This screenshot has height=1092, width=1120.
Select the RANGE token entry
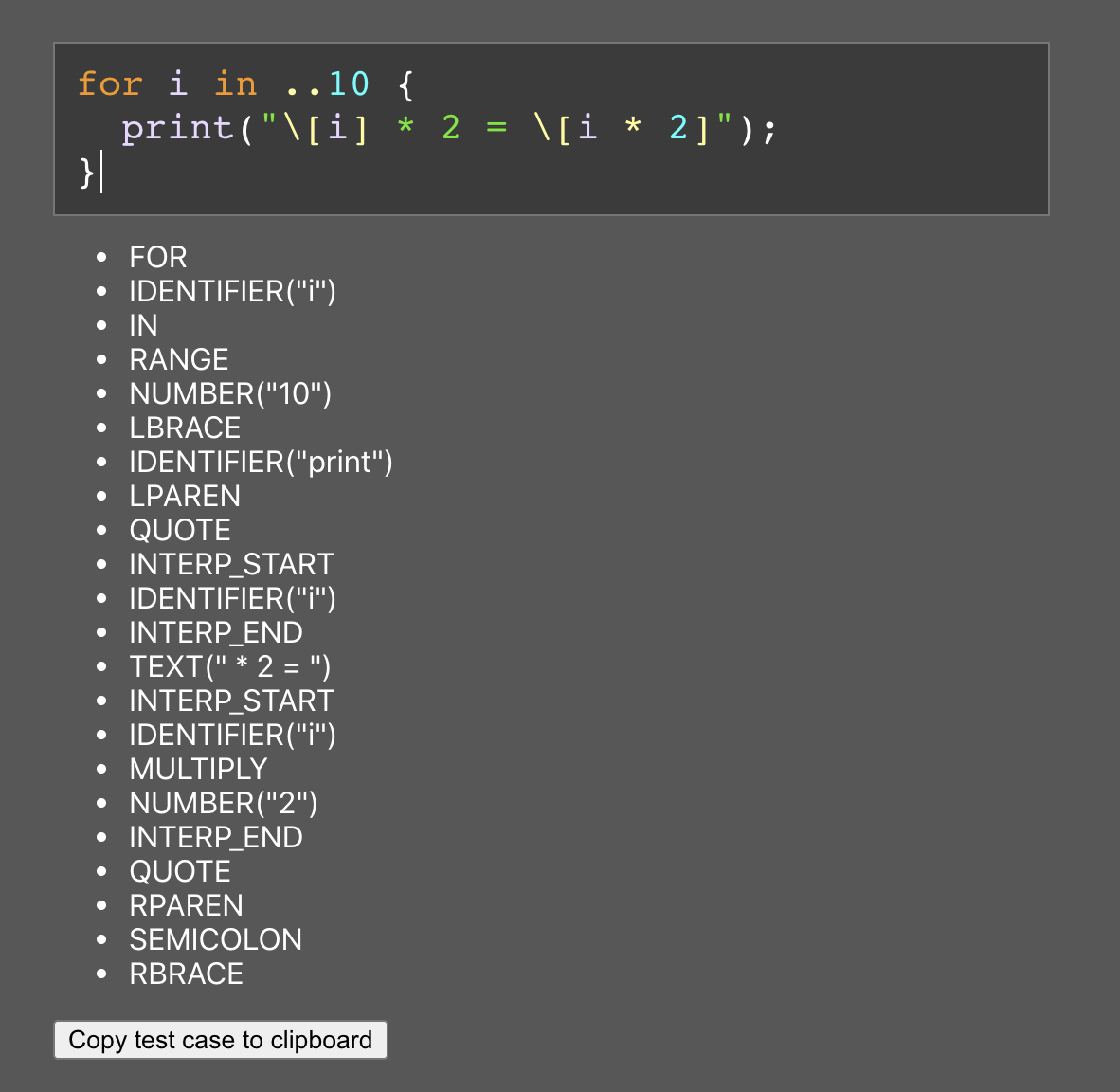pos(178,359)
